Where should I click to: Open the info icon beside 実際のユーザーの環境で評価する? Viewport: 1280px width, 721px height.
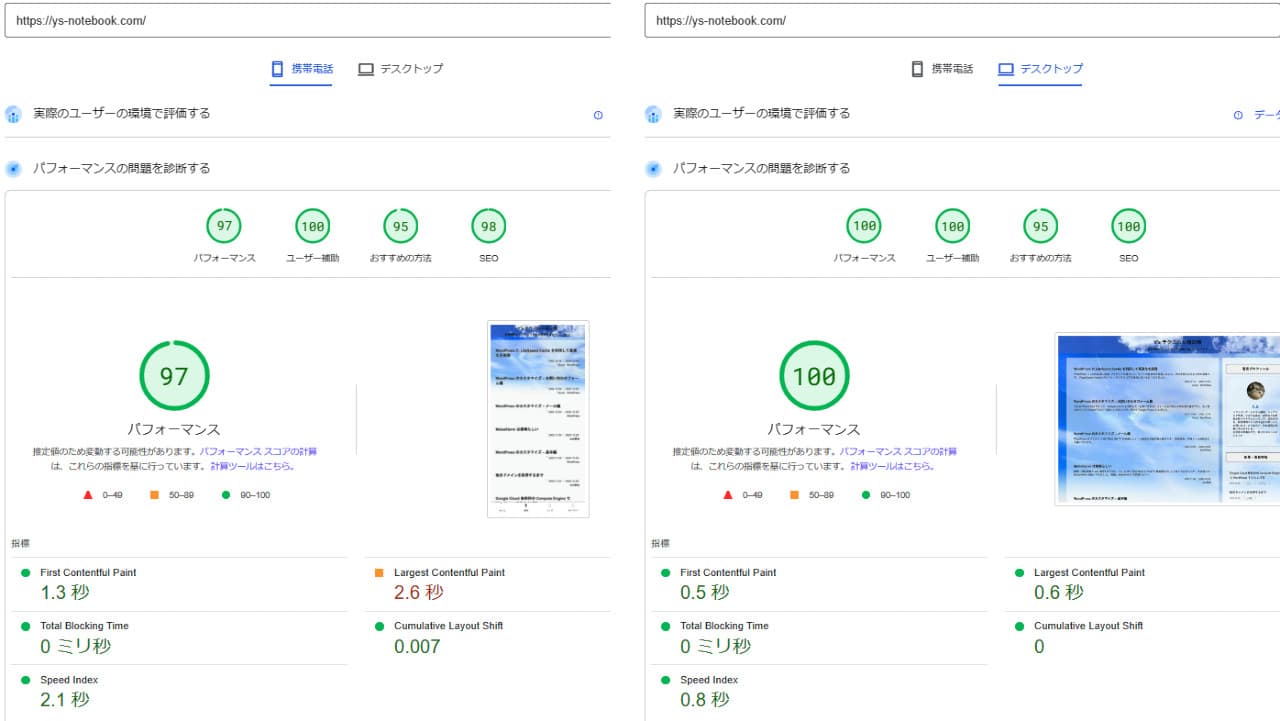[598, 115]
